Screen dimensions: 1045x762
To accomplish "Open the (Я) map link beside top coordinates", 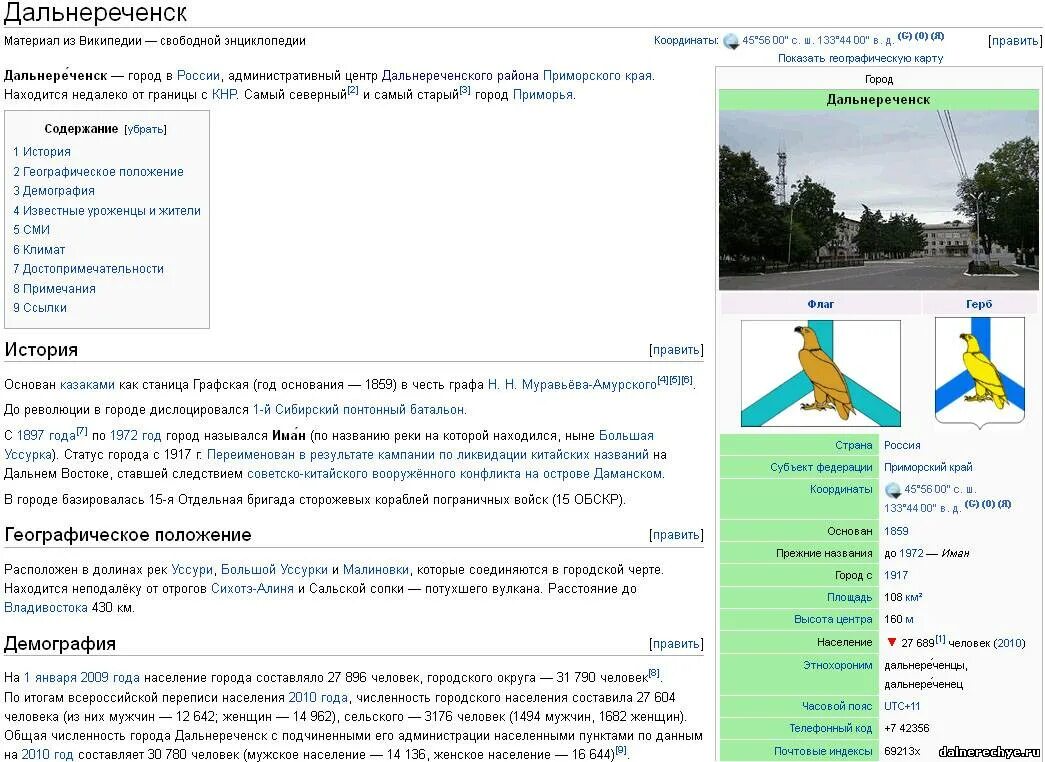I will tap(937, 36).
